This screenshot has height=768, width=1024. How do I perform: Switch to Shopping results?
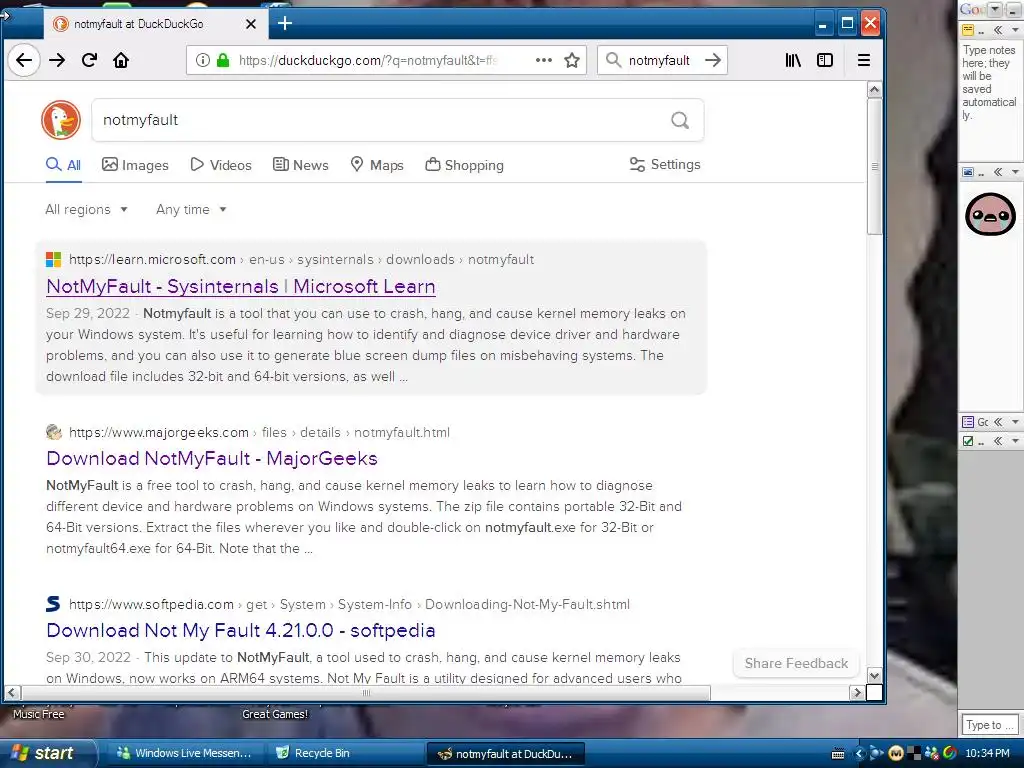coord(464,165)
